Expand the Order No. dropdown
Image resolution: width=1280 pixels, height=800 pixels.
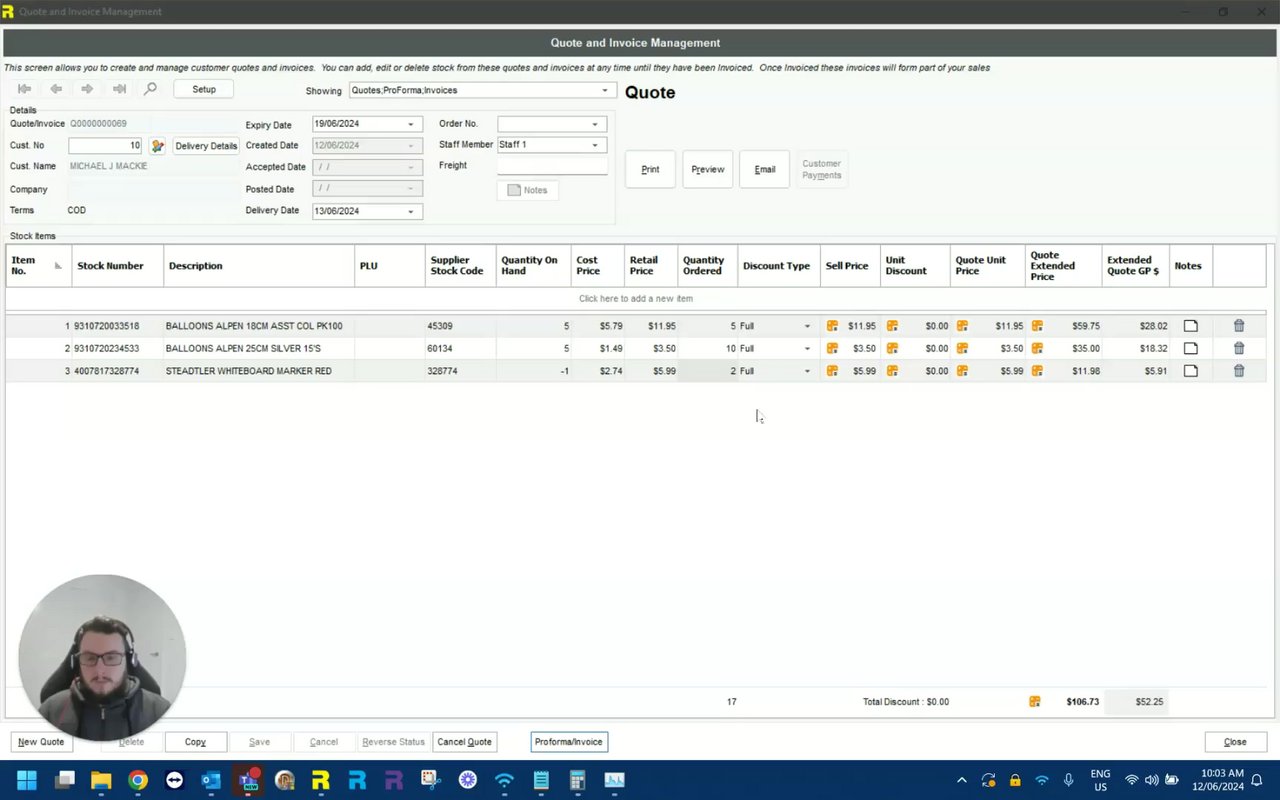click(x=595, y=124)
